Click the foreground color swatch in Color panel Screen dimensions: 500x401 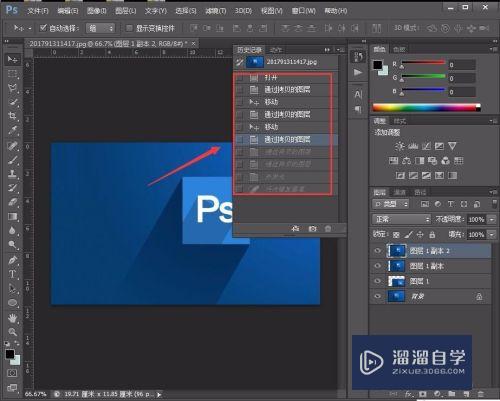378,65
